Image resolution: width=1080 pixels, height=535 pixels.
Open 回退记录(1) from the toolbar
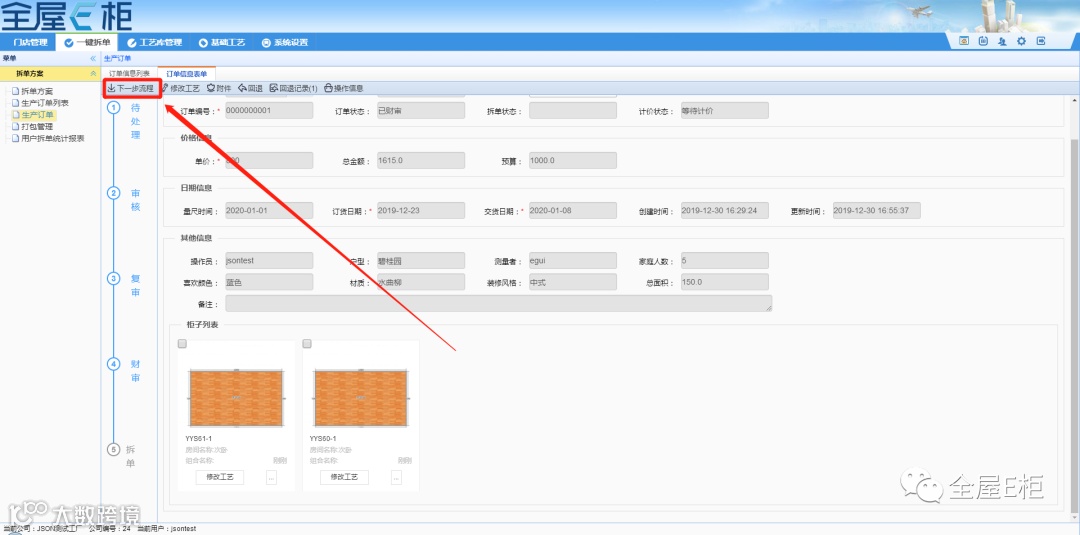pyautogui.click(x=293, y=88)
